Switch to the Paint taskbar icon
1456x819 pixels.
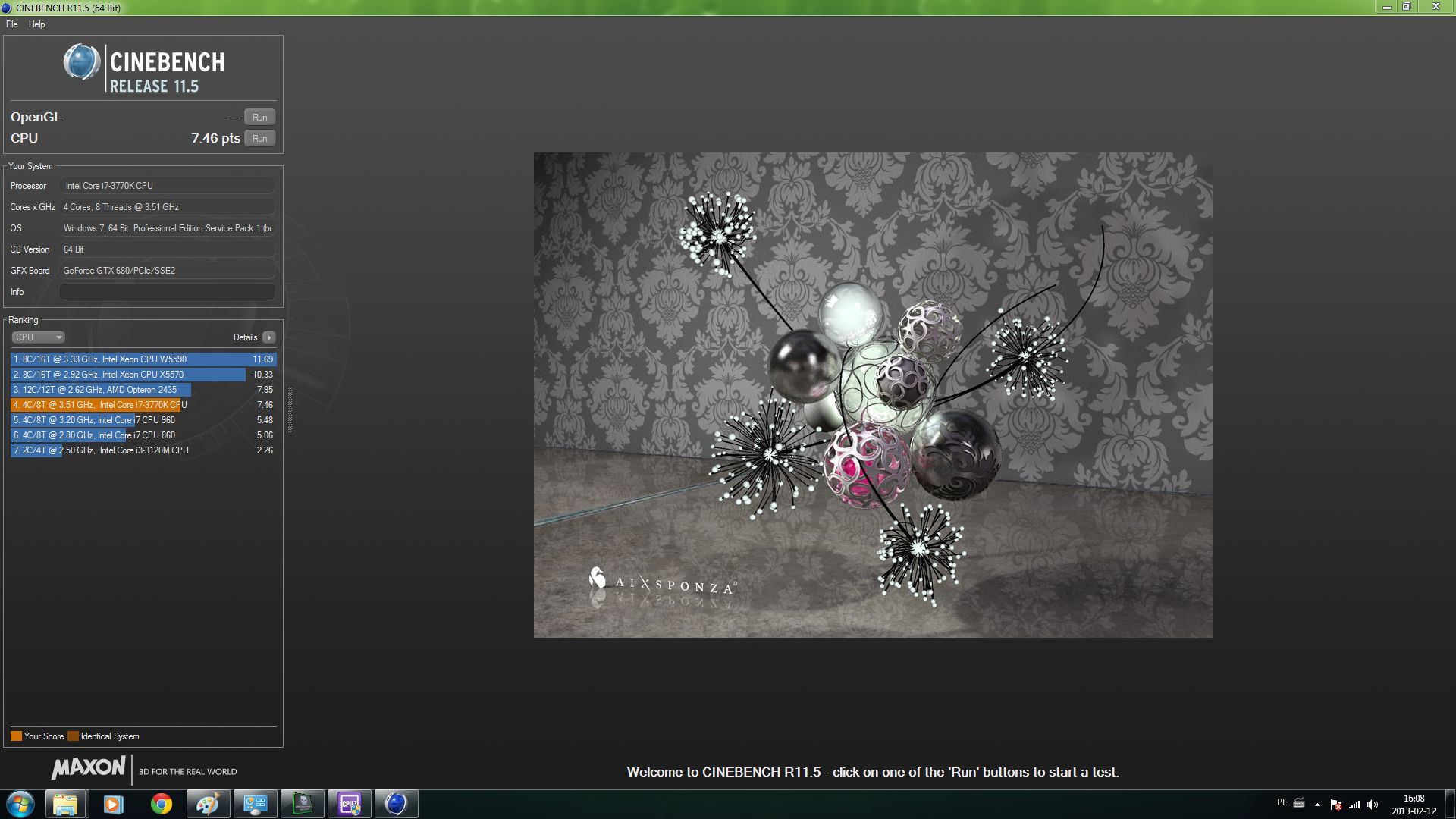pos(208,804)
